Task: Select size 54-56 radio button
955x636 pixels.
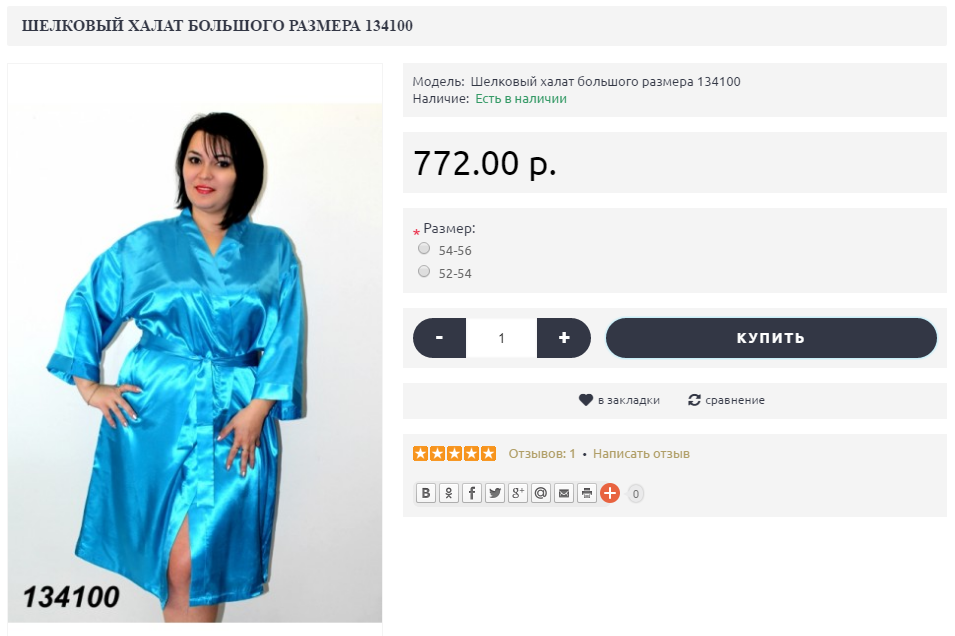Action: (424, 248)
